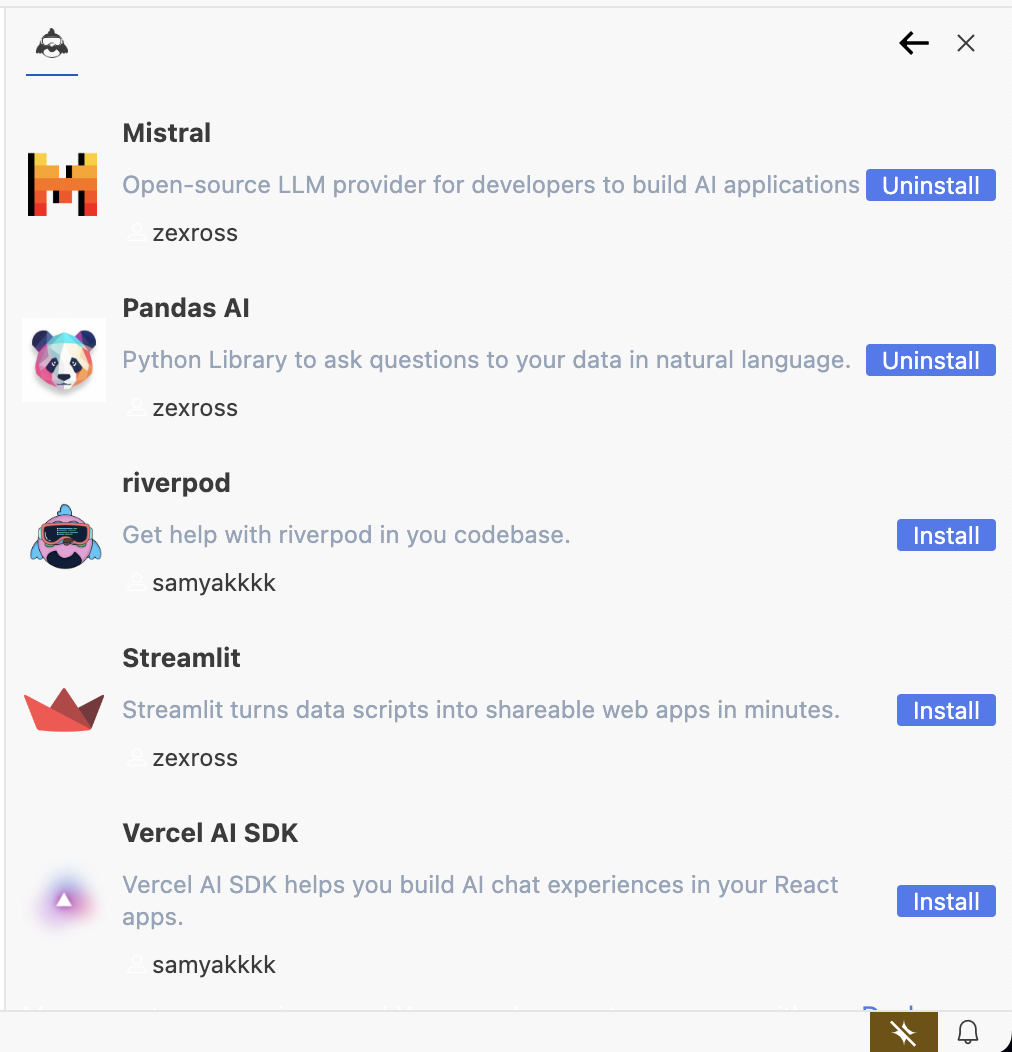Click samyakkkk under Vercel AI SDK
This screenshot has width=1012, height=1052.
(x=214, y=965)
